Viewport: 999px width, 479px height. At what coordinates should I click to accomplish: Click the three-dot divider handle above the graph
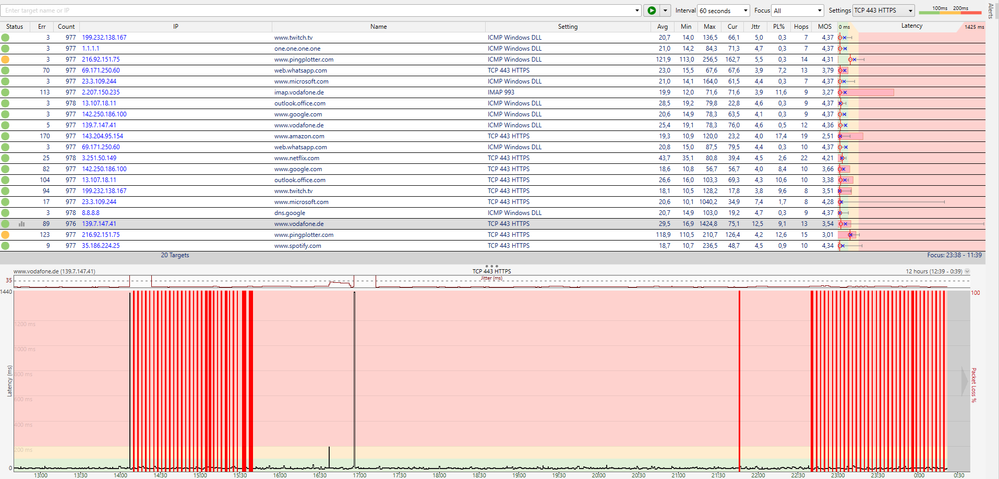(491, 266)
